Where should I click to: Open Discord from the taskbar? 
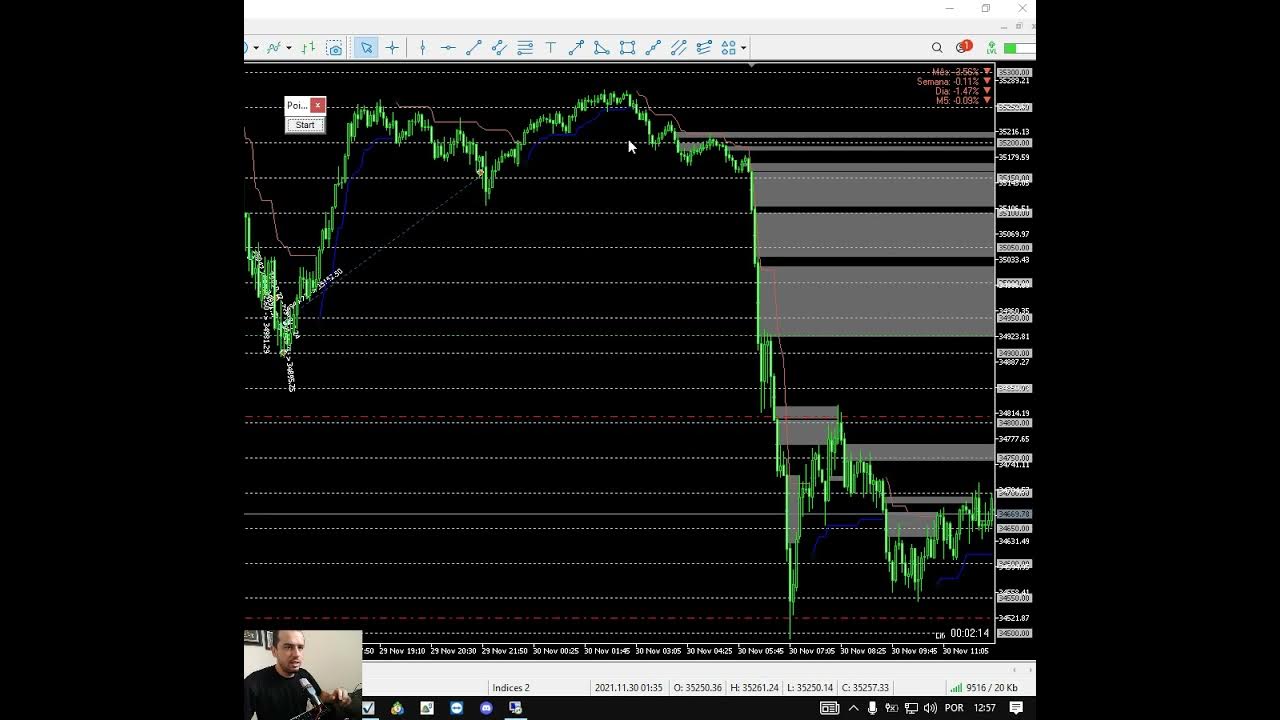(486, 708)
